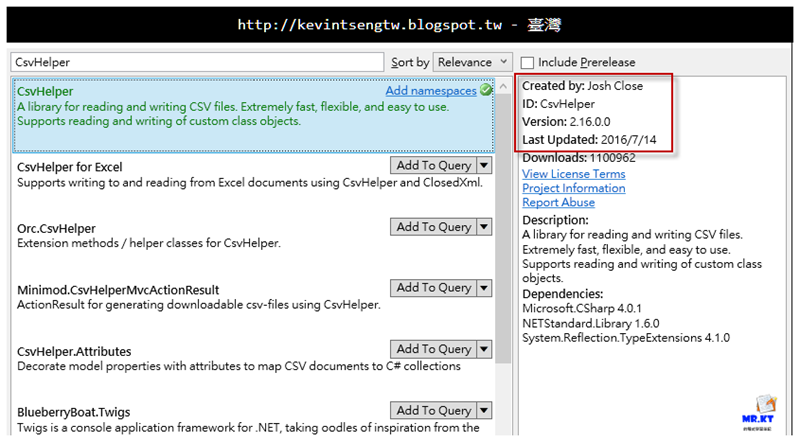Add CsvHelper for Excel to query
Viewport: 800px width, 442px height.
pyautogui.click(x=434, y=165)
